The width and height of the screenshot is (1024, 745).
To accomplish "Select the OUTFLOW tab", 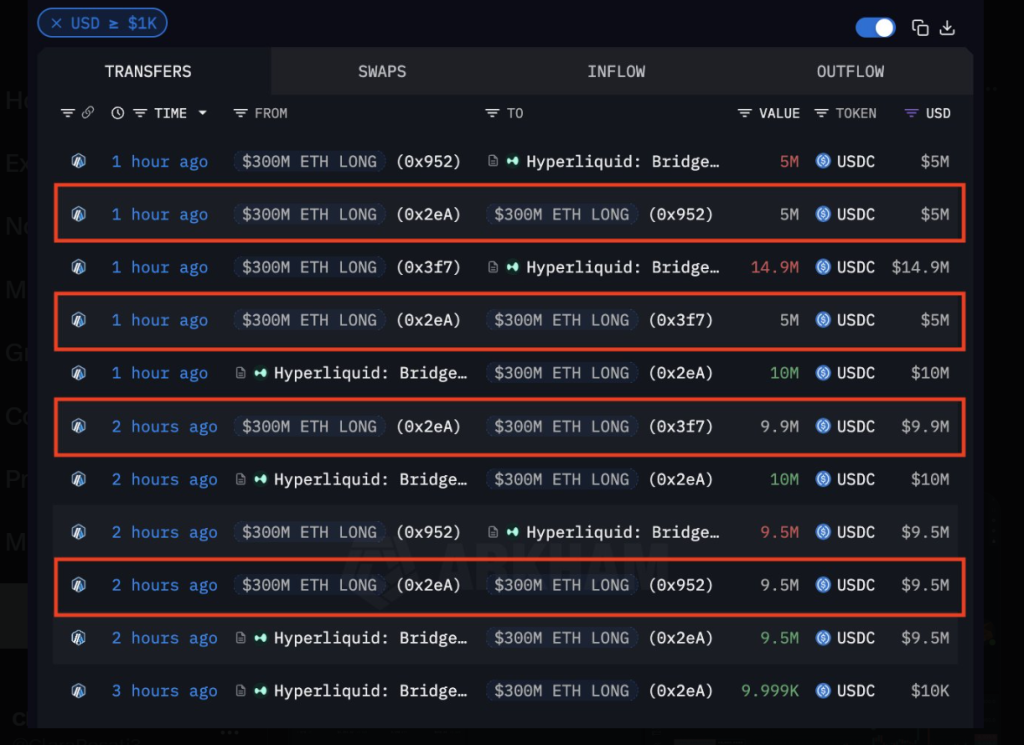I will pos(850,71).
